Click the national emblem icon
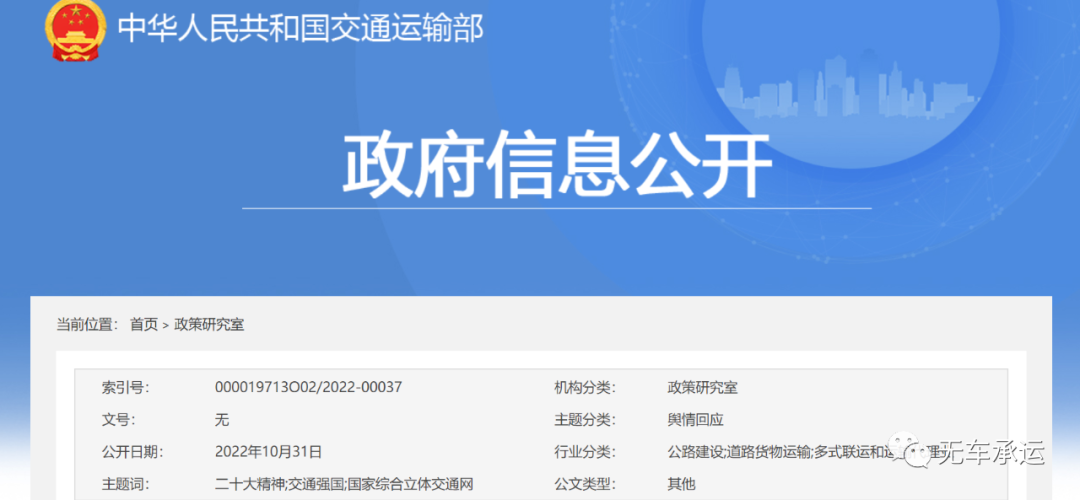Viewport: 1080px width, 500px height. [76, 31]
